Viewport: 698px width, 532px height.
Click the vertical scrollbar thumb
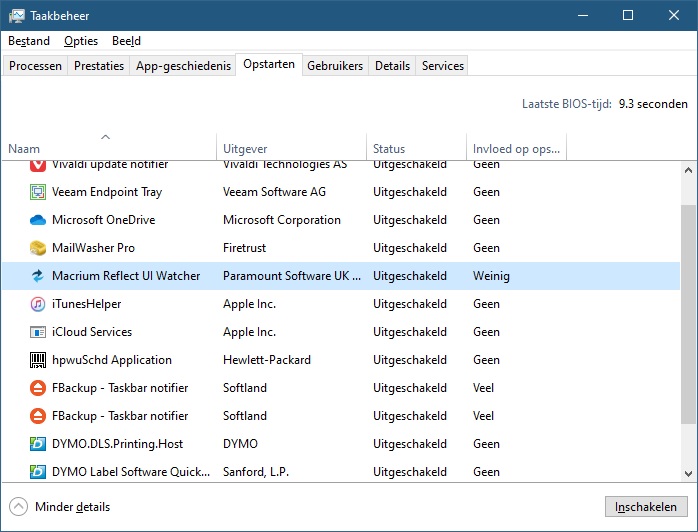[x=688, y=314]
